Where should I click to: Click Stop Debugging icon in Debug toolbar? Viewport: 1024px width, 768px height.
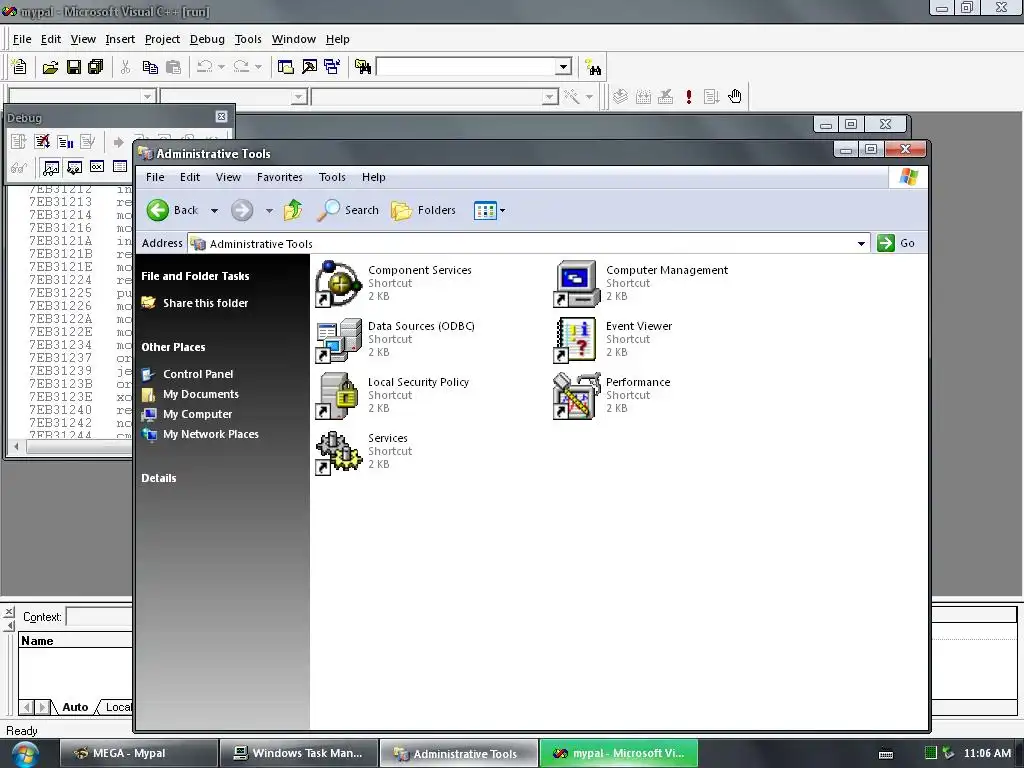(42, 142)
